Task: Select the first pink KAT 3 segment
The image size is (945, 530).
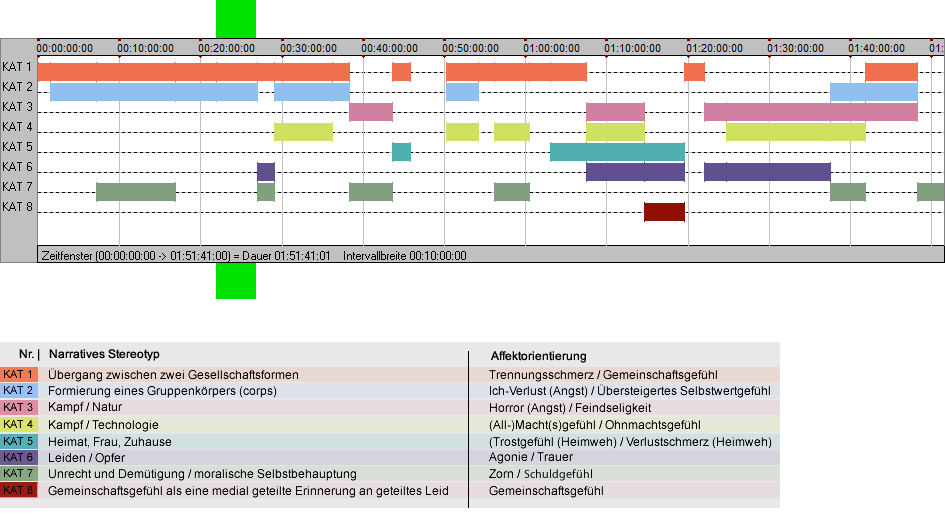Action: 371,112
